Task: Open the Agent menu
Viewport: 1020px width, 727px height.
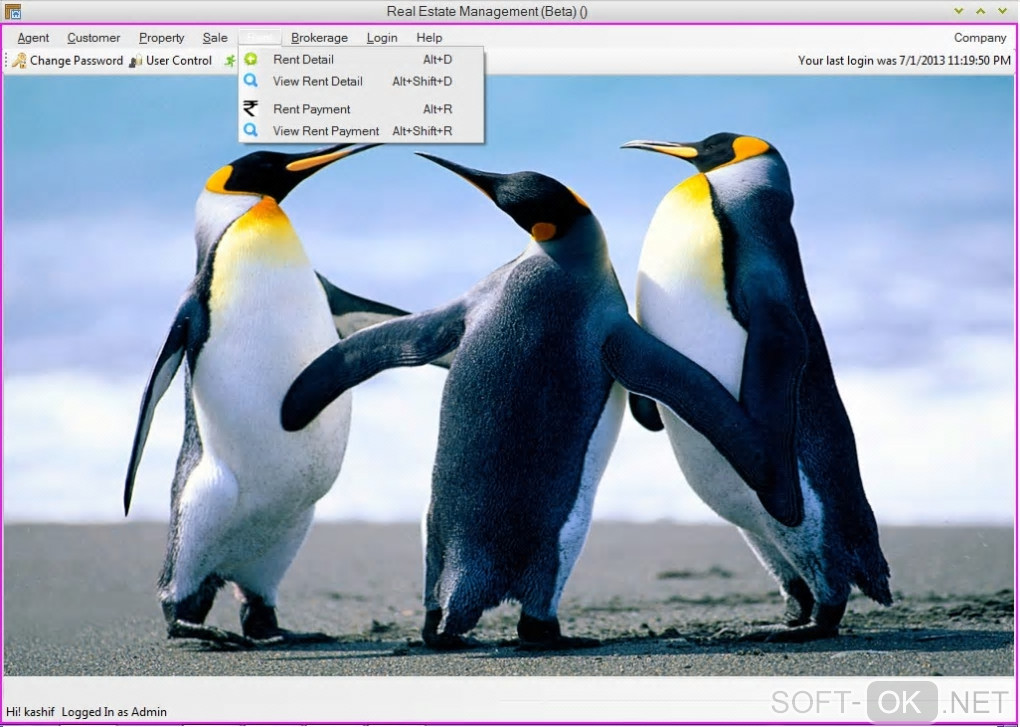Action: pyautogui.click(x=33, y=38)
